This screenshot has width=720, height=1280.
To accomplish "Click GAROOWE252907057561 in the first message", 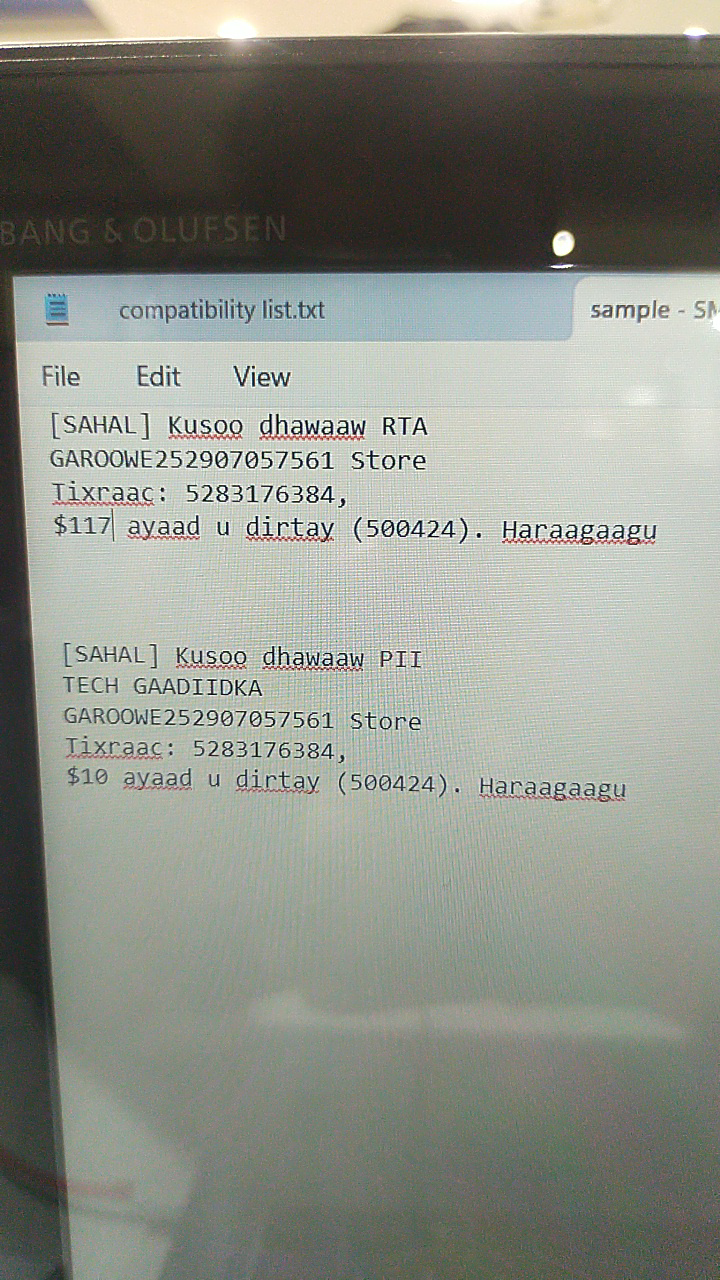I will 192,461.
